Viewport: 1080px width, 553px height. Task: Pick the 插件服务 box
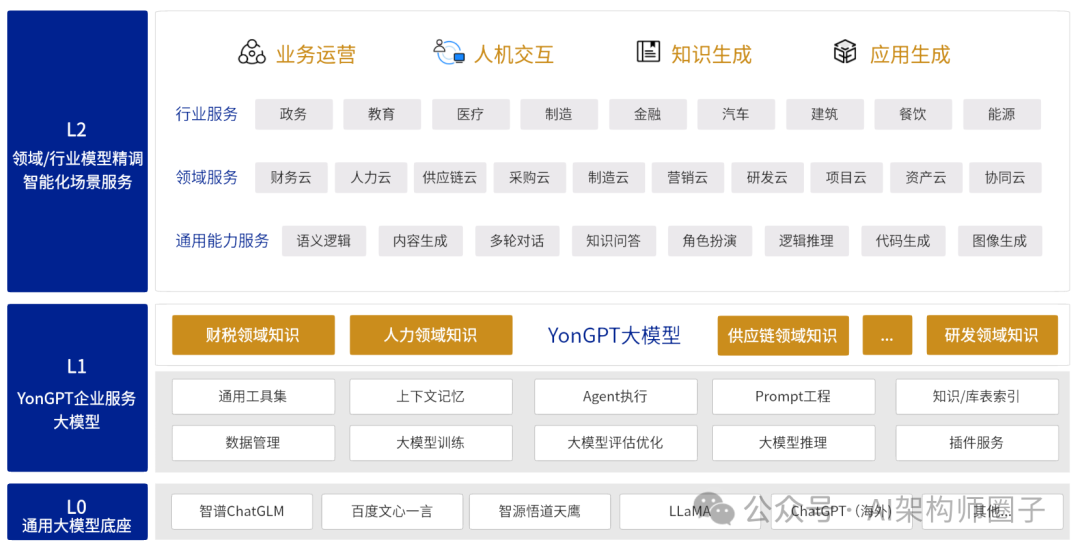[977, 443]
